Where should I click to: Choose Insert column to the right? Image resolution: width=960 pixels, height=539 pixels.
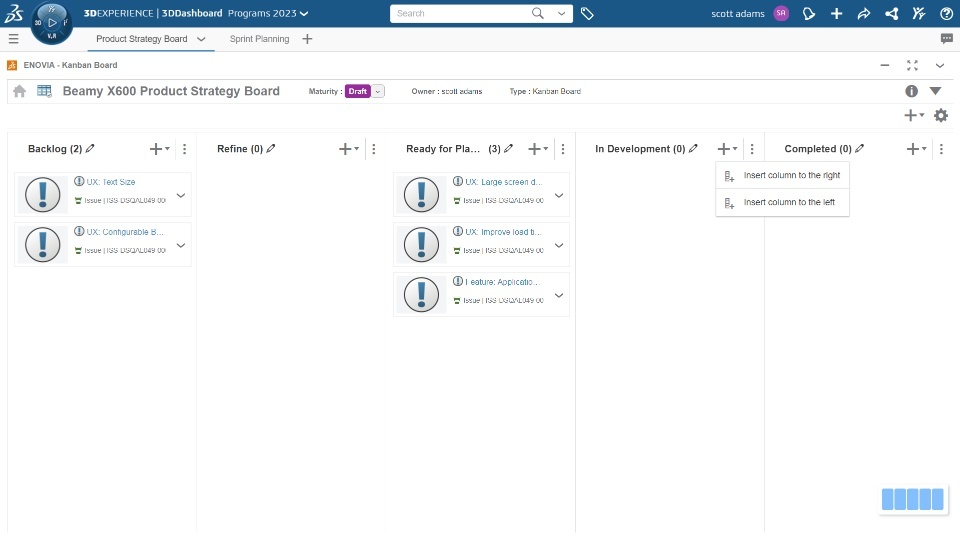coord(791,175)
